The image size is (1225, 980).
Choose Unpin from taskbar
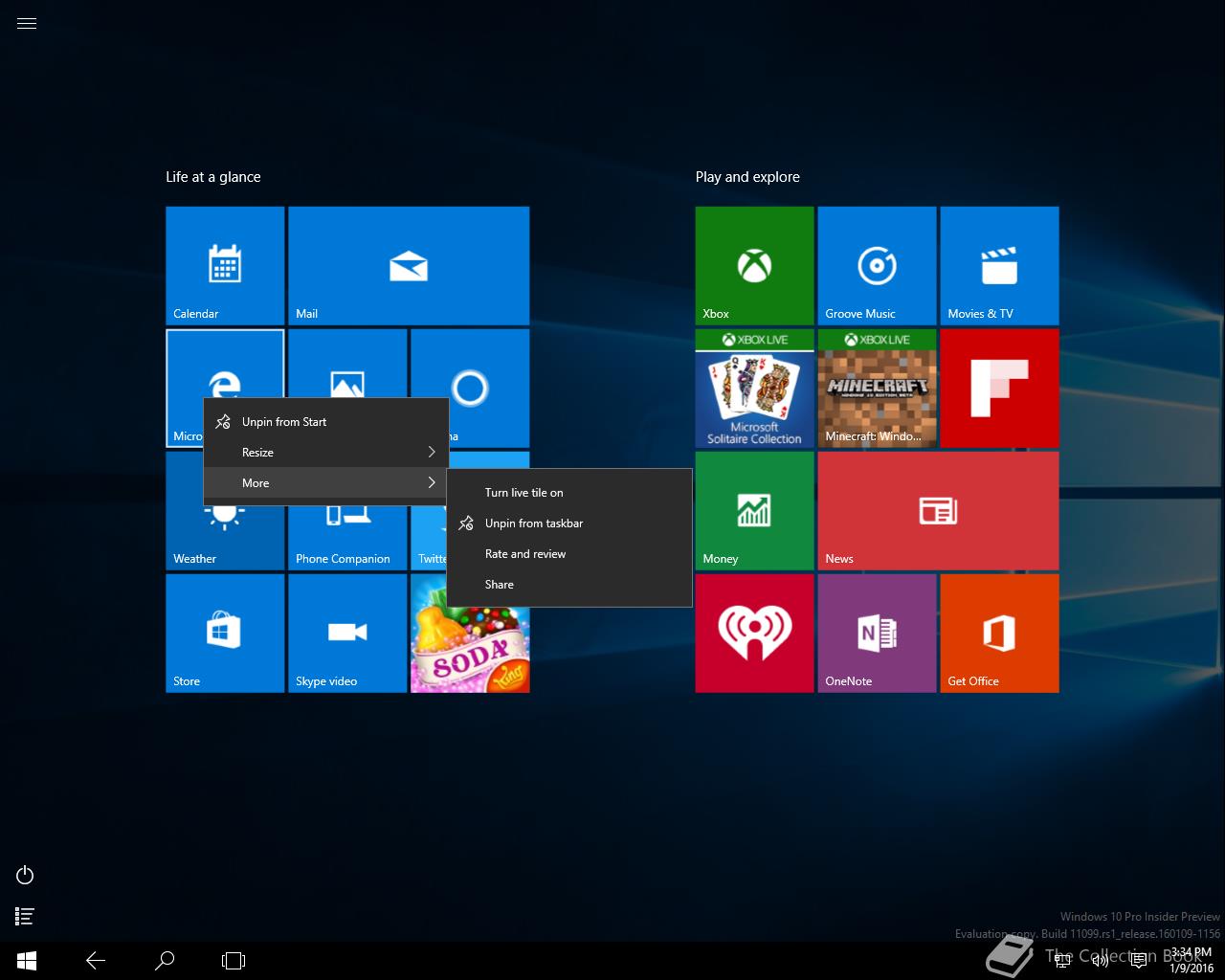click(x=569, y=523)
